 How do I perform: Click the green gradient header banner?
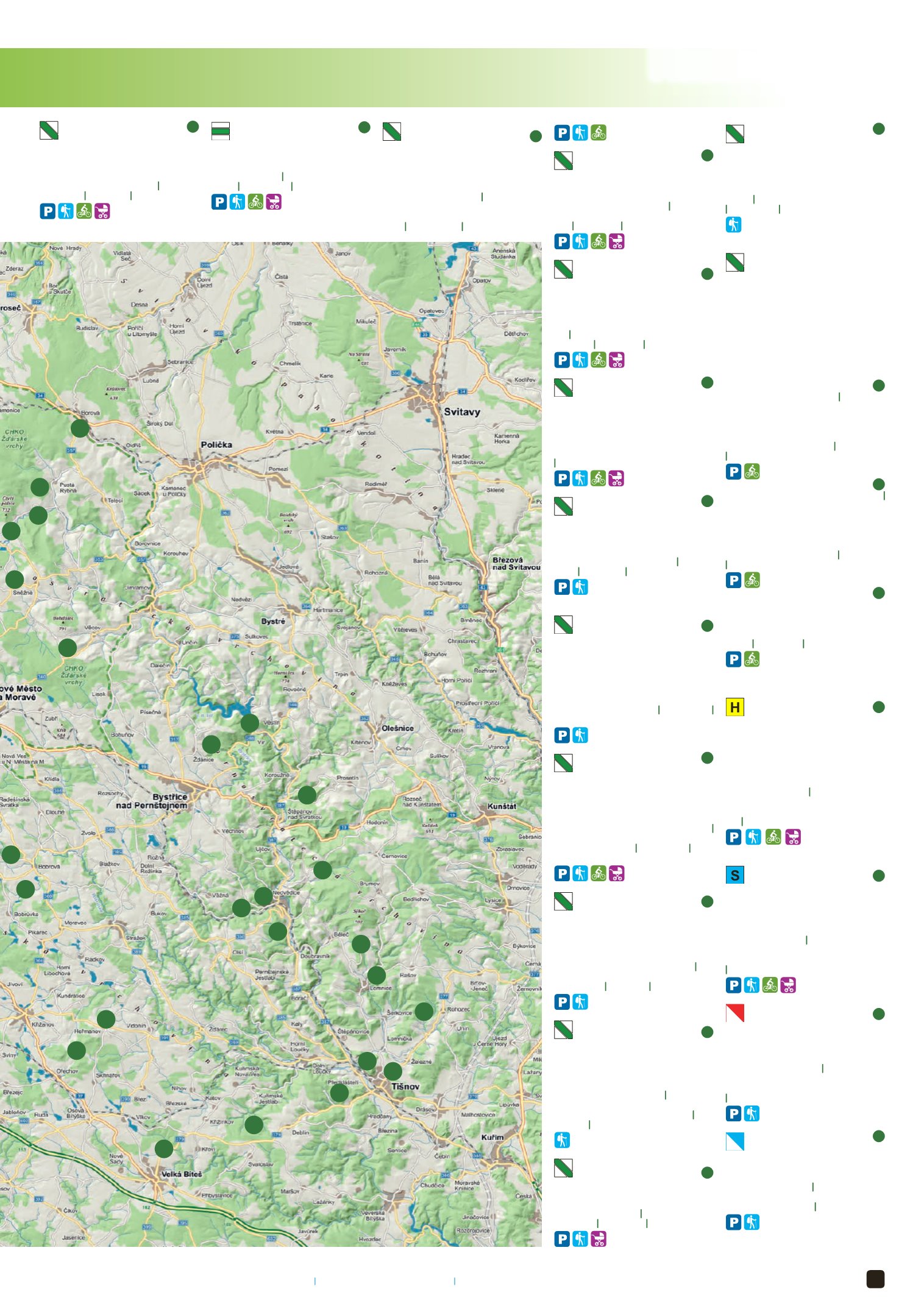[x=305, y=77]
